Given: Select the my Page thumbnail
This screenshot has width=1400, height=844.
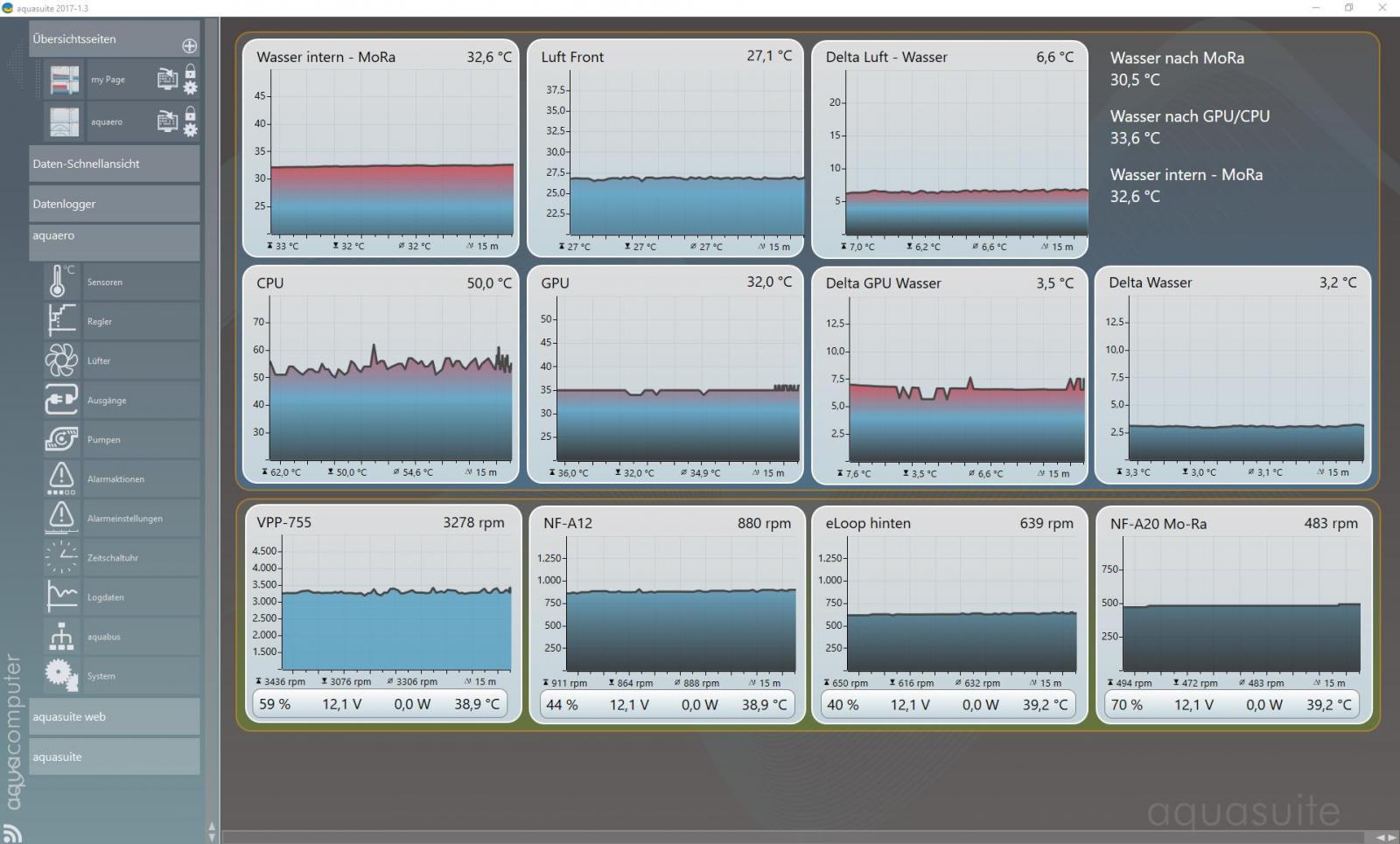Looking at the screenshot, I should (x=64, y=80).
